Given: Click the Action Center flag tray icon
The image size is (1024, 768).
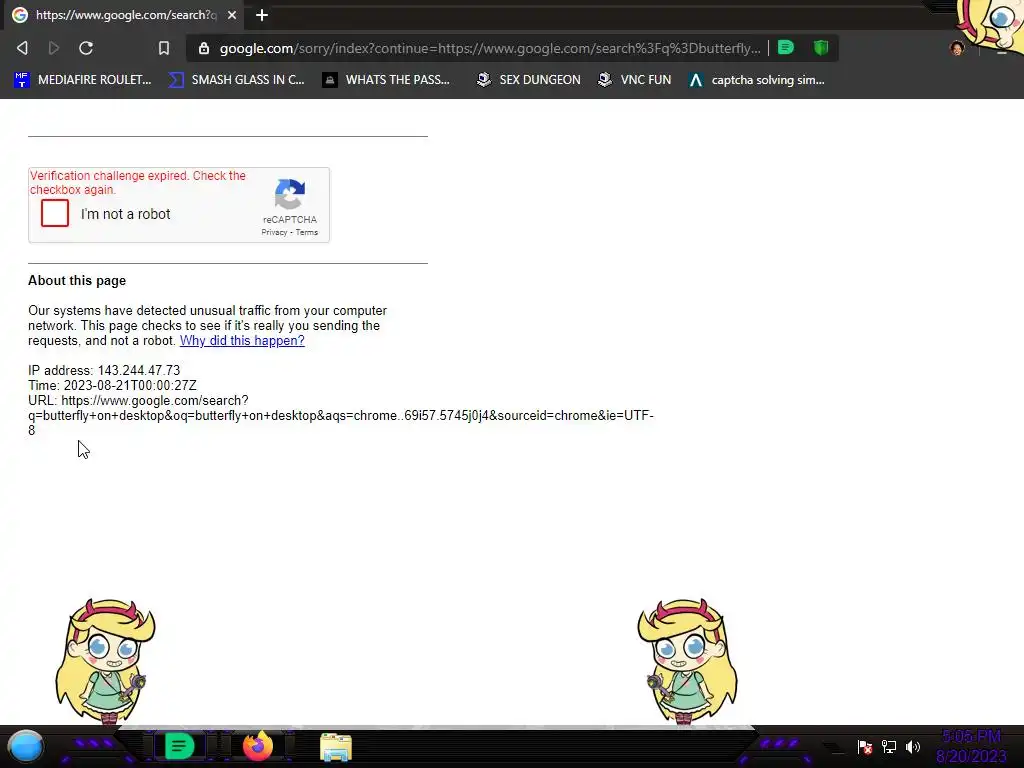Looking at the screenshot, I should click(x=865, y=746).
